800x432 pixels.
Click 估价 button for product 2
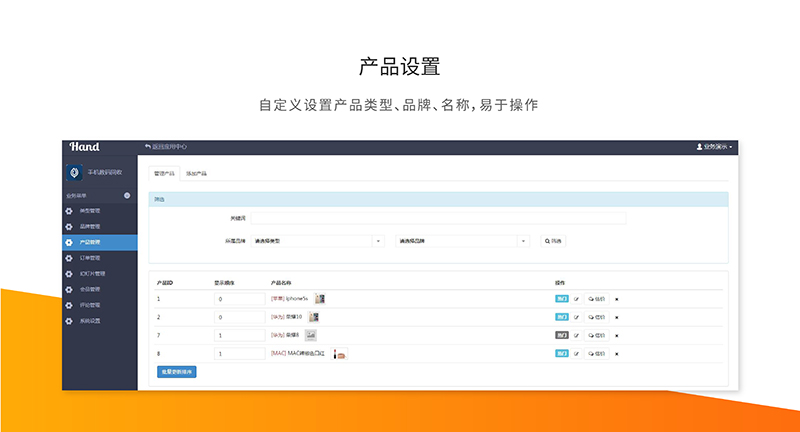click(x=596, y=317)
